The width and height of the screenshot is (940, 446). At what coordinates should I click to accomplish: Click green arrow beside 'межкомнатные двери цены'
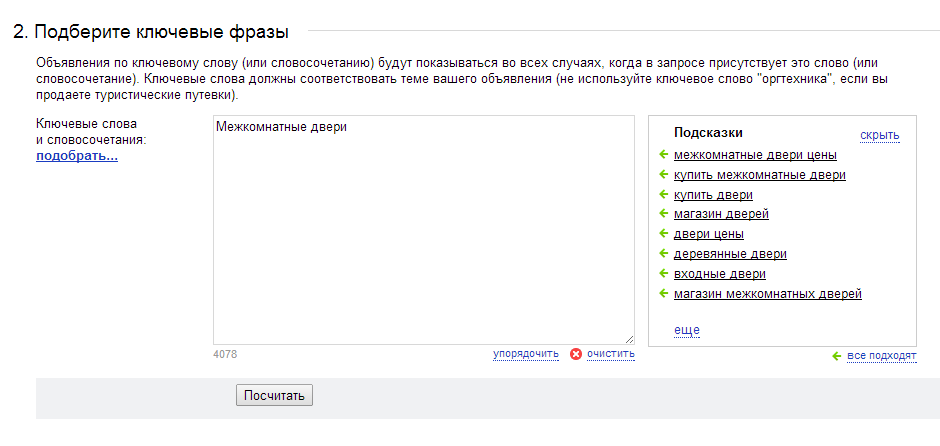coord(664,155)
